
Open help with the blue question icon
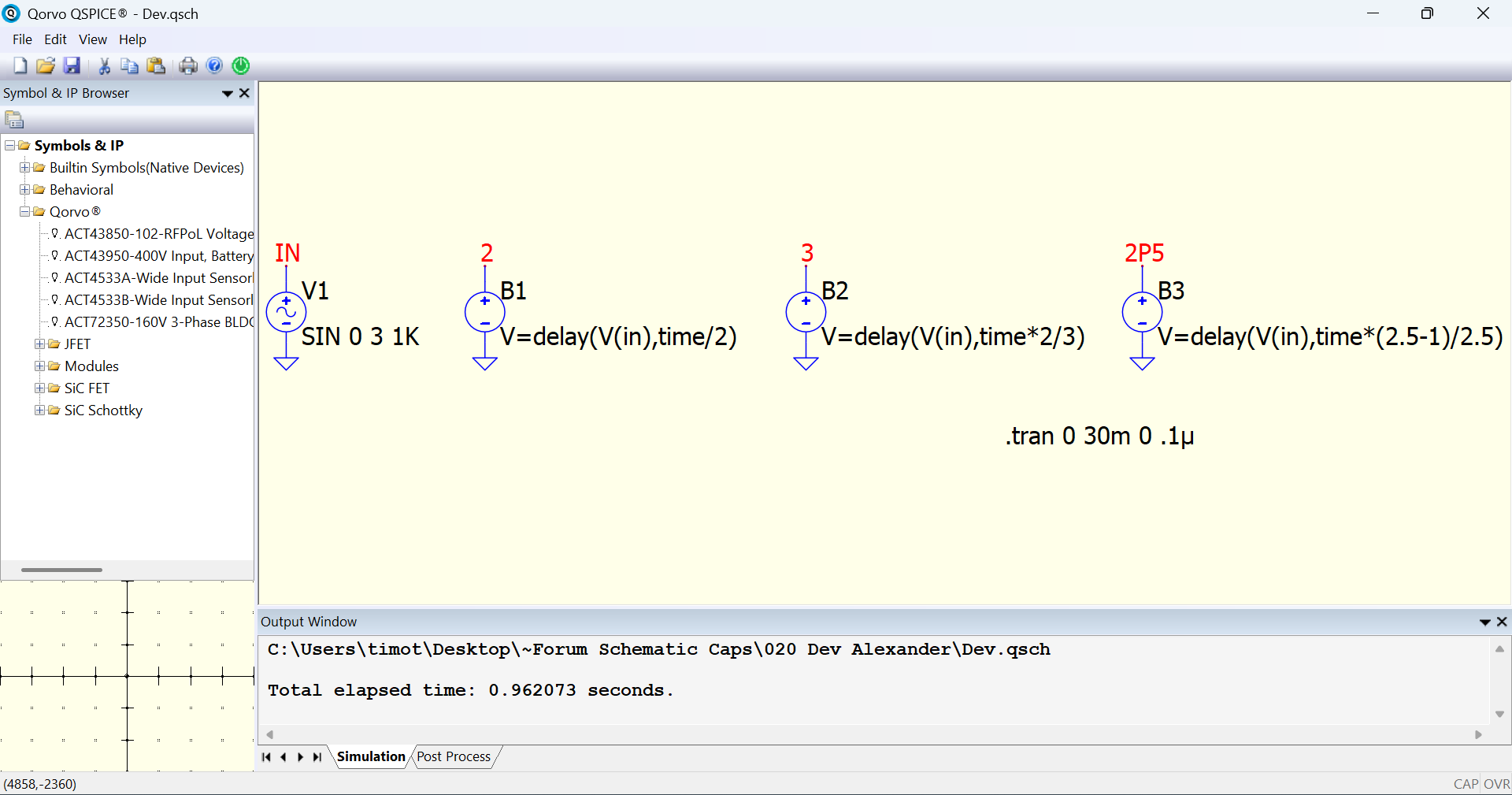tap(214, 65)
